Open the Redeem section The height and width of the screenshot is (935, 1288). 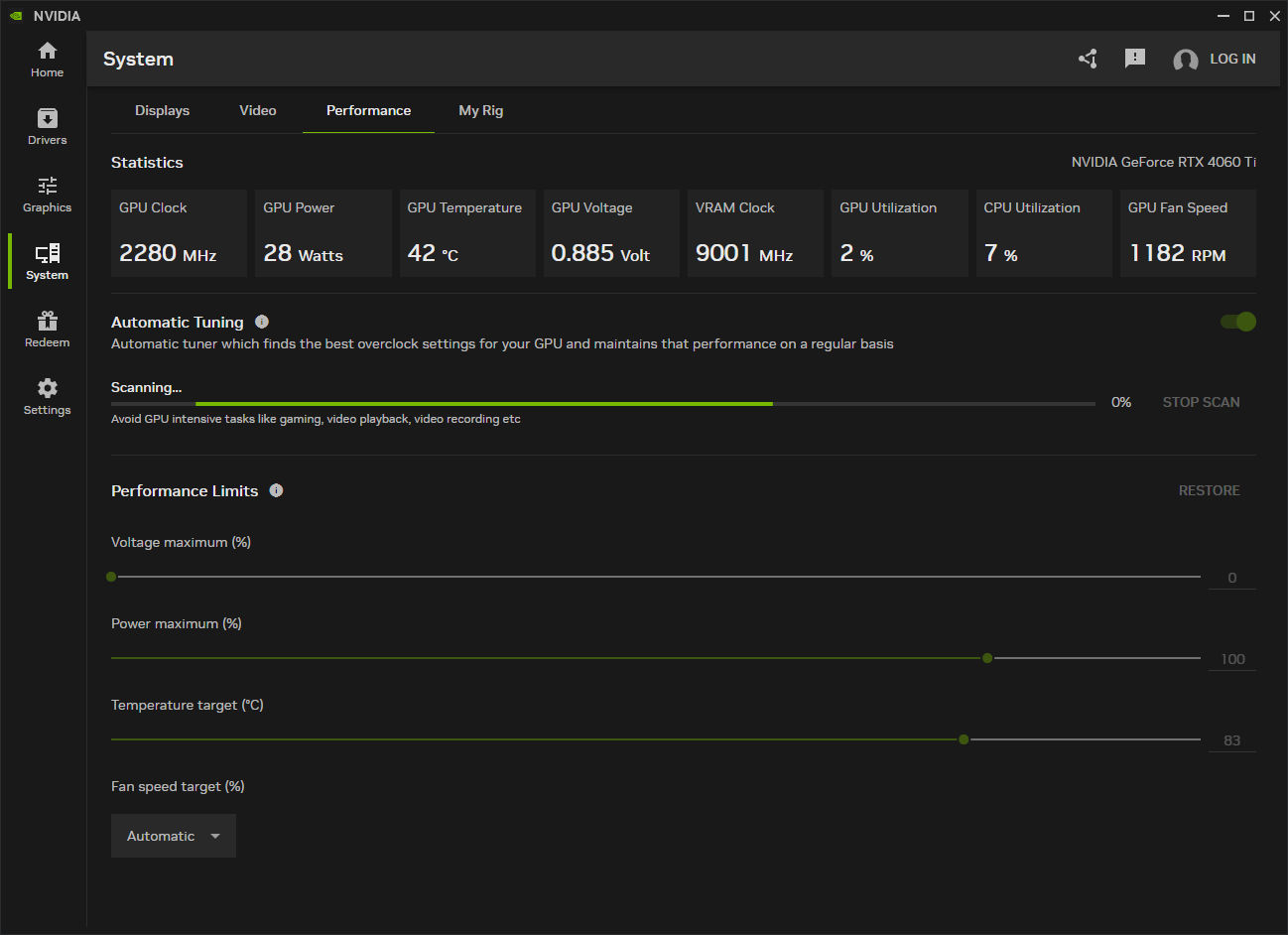[x=47, y=328]
